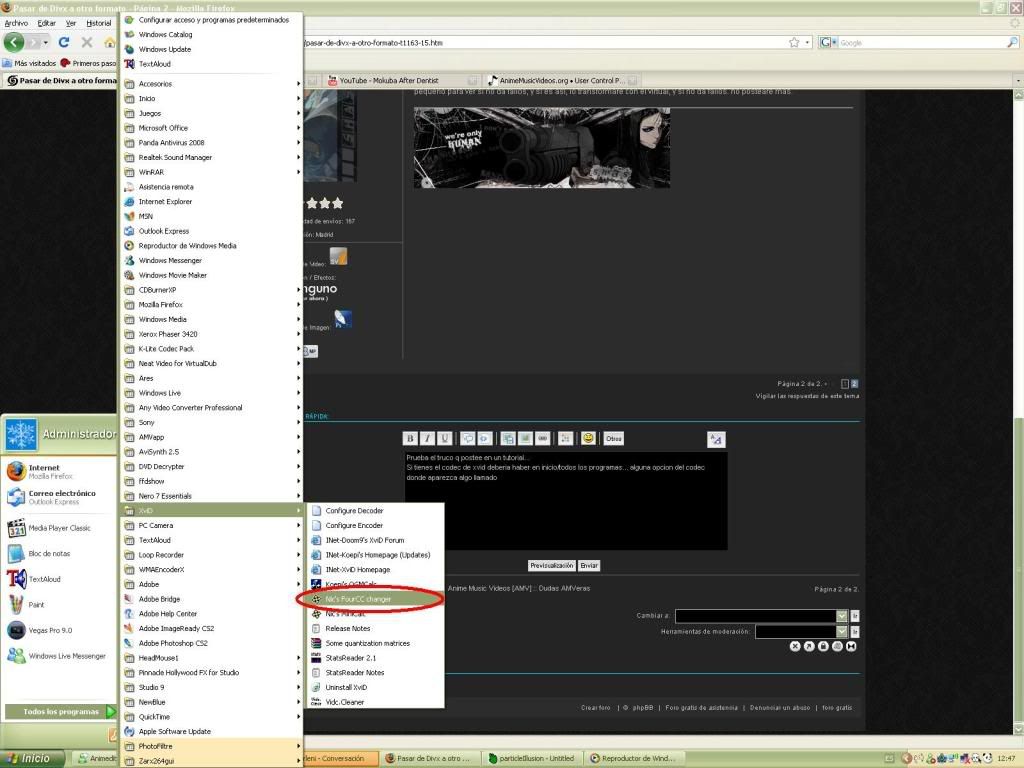
Task: Submit the reply with Enviar button
Action: (x=589, y=566)
